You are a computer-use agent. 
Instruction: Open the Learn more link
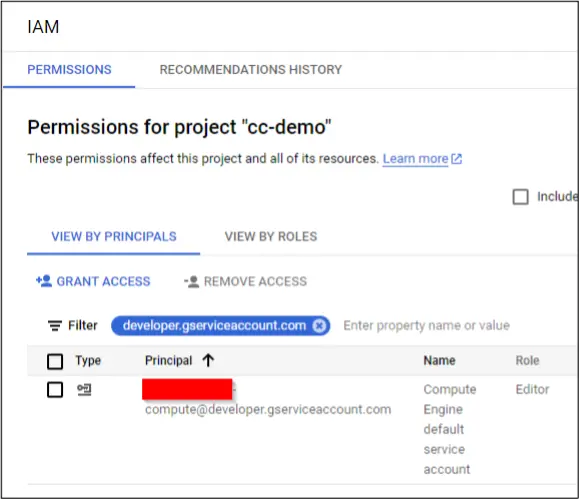pyautogui.click(x=415, y=159)
